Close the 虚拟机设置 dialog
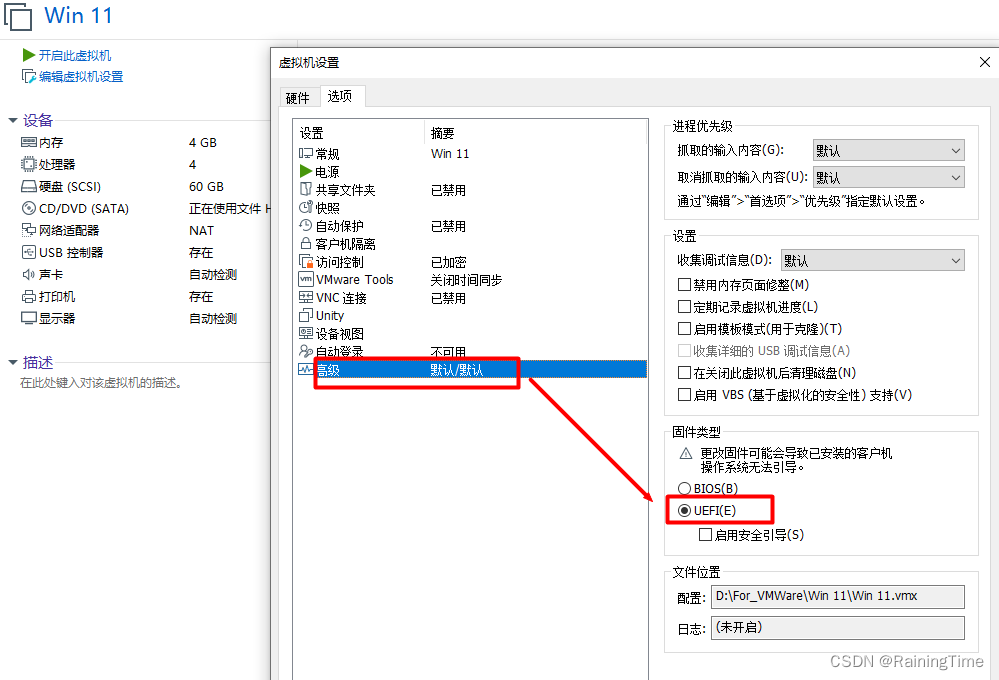 click(x=985, y=62)
